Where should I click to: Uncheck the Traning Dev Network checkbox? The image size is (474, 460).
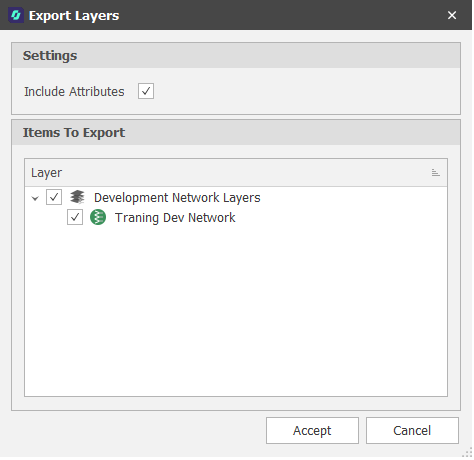(75, 217)
